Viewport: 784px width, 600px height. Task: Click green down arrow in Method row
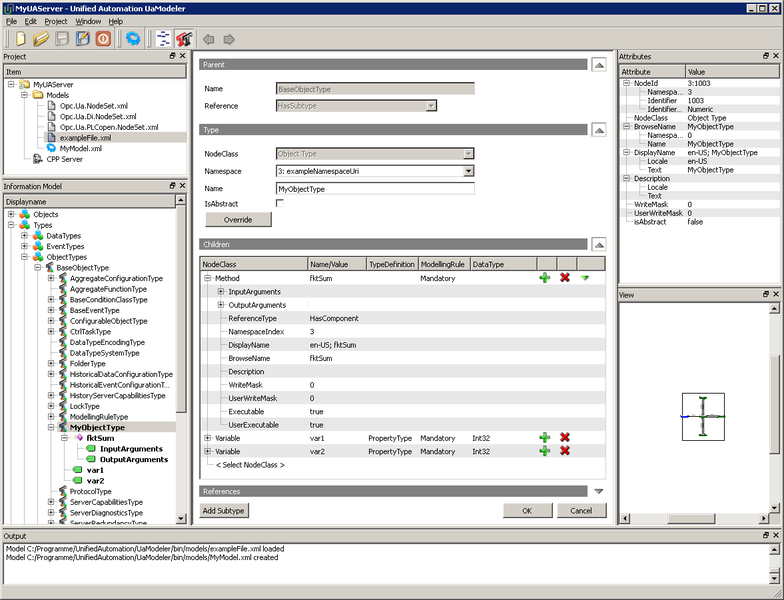pyautogui.click(x=585, y=277)
